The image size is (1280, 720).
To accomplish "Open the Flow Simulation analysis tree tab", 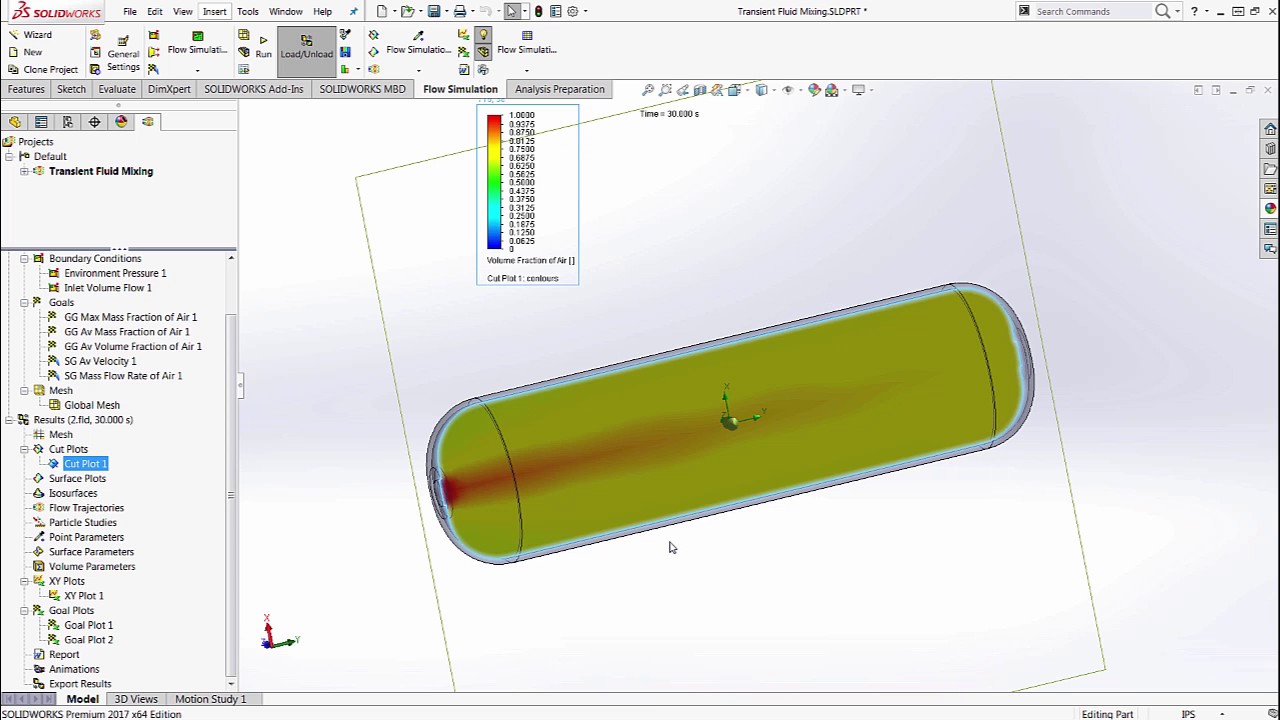I will click(x=147, y=122).
